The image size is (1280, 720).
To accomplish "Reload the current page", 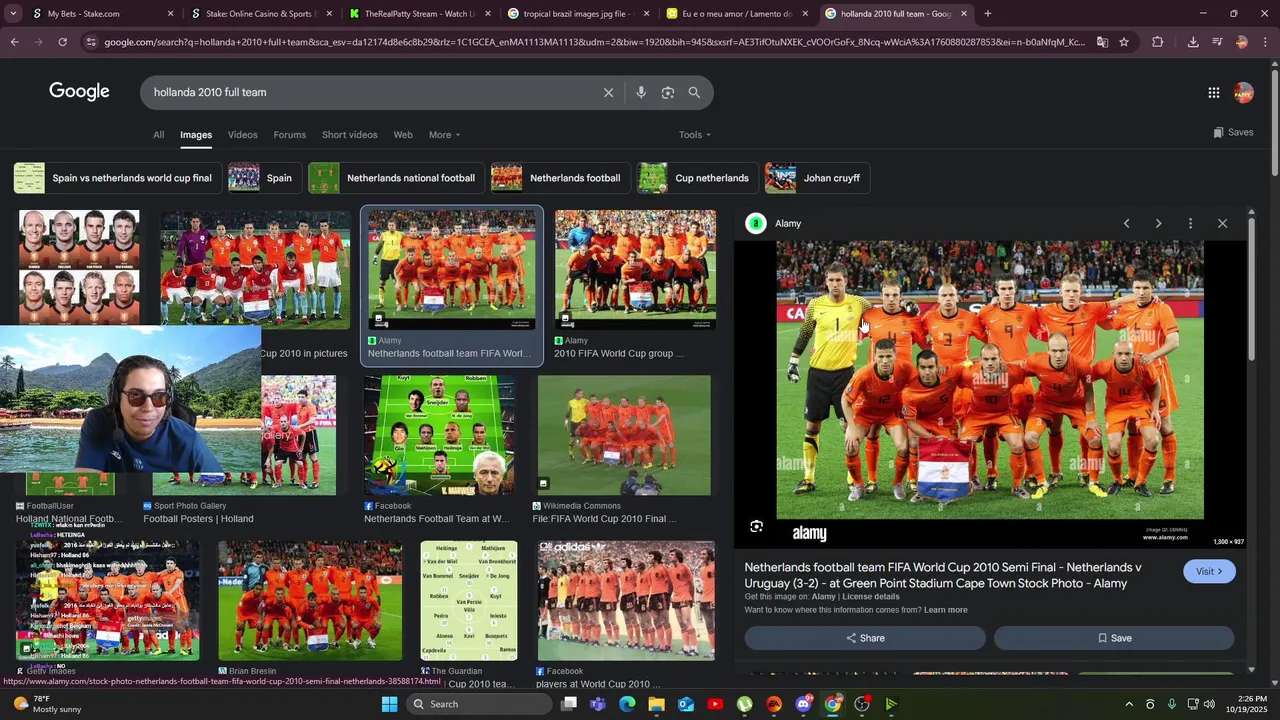I will [62, 42].
